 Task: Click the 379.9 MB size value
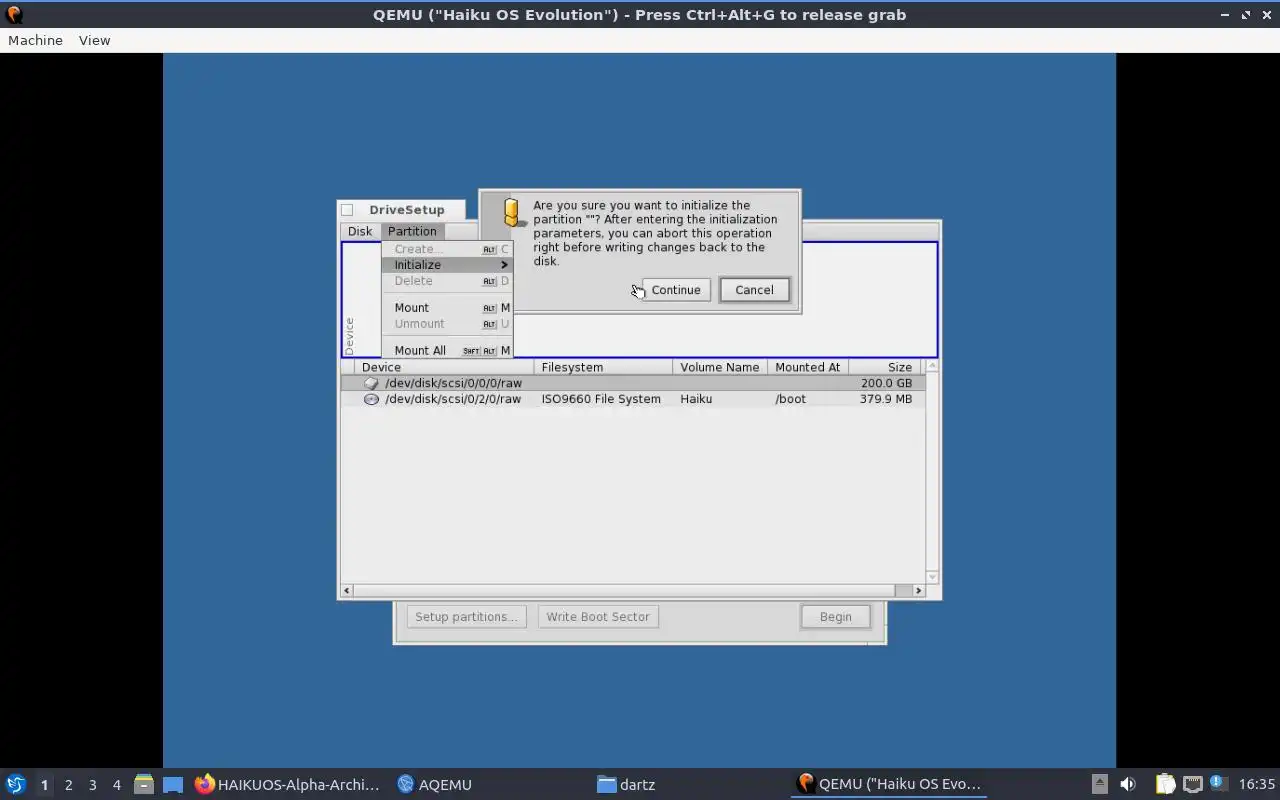(x=886, y=399)
